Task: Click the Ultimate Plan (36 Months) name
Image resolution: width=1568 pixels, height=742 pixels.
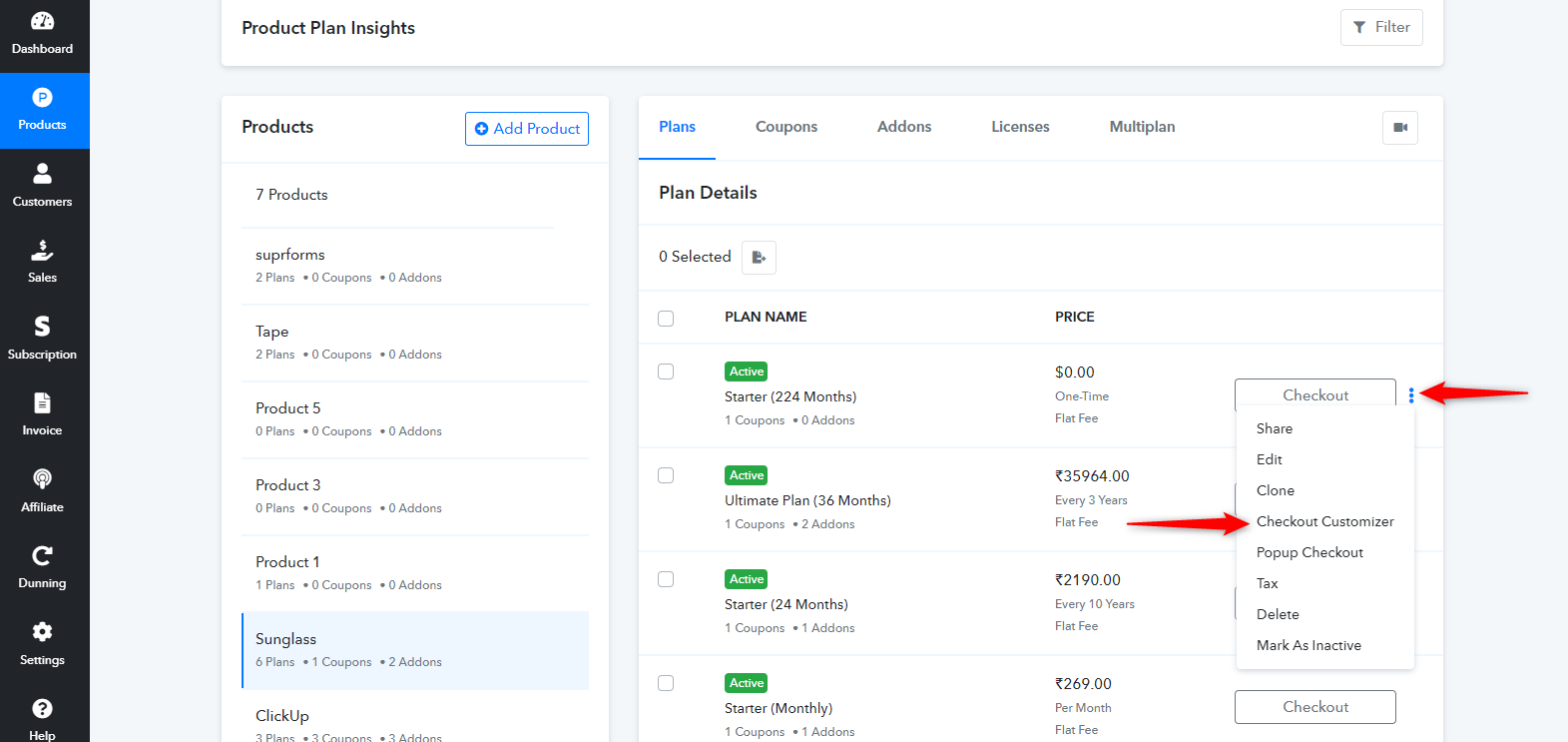Action: [807, 500]
